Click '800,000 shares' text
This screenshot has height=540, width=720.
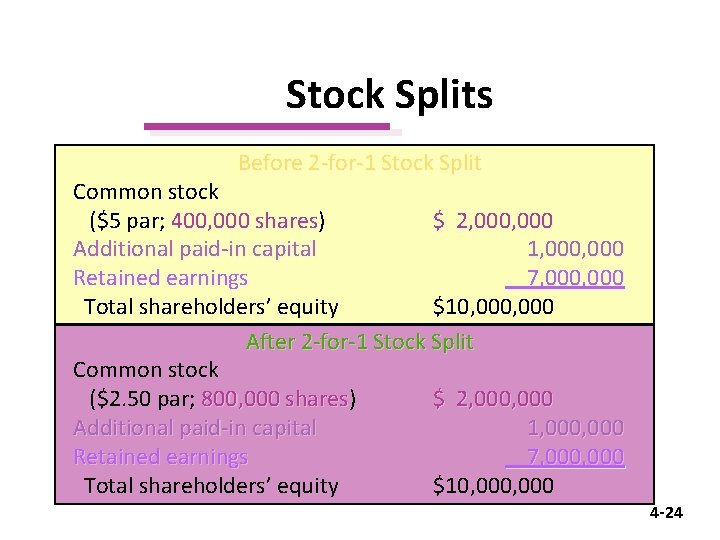(275, 399)
